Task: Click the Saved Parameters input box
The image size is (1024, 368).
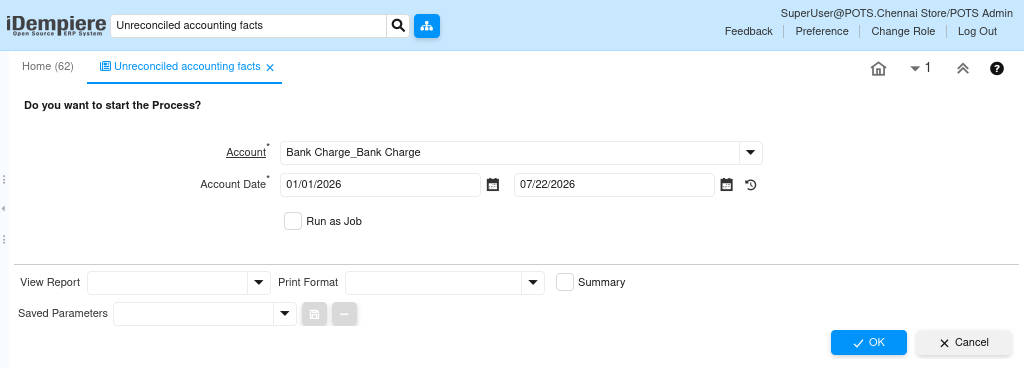Action: click(194, 314)
